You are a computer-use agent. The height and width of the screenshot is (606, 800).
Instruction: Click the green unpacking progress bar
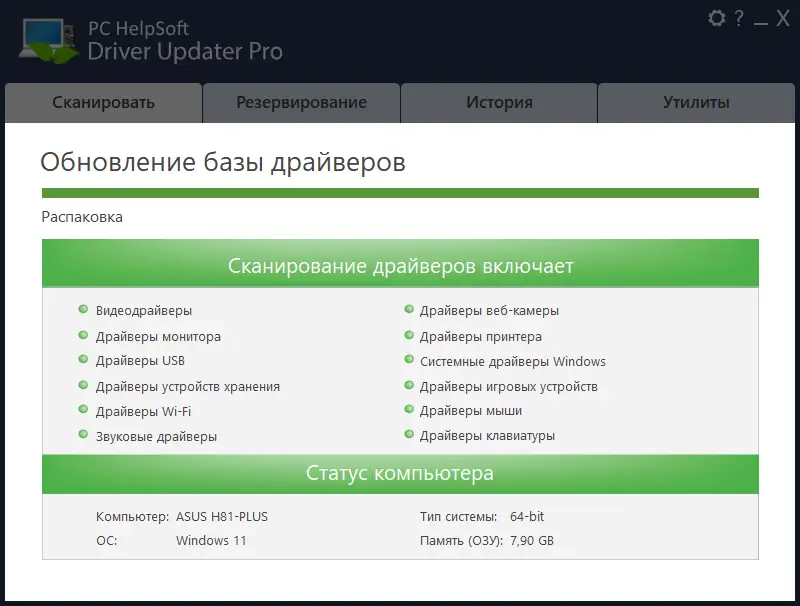(x=400, y=188)
